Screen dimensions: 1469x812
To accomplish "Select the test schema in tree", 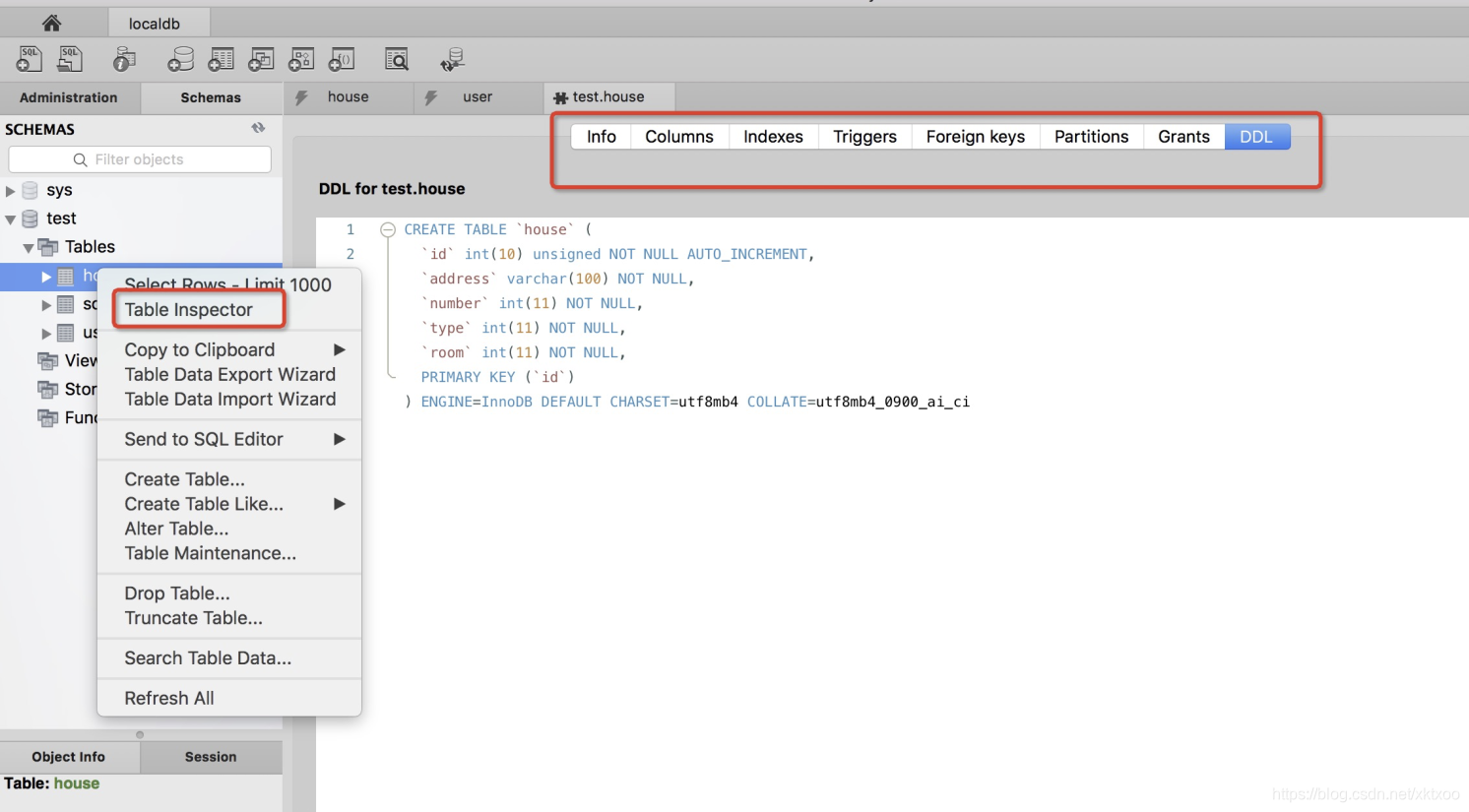I will (x=61, y=219).
